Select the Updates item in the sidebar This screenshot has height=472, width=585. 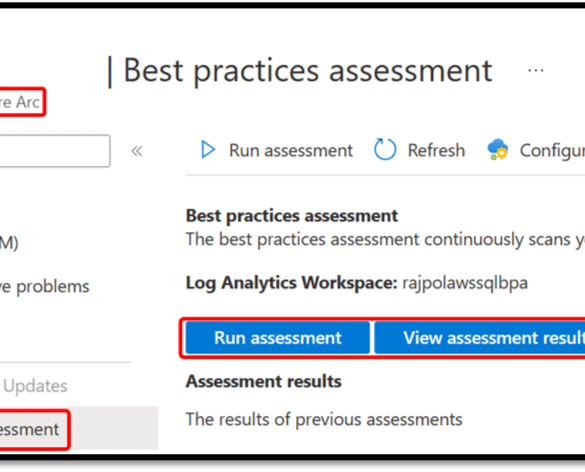(35, 386)
